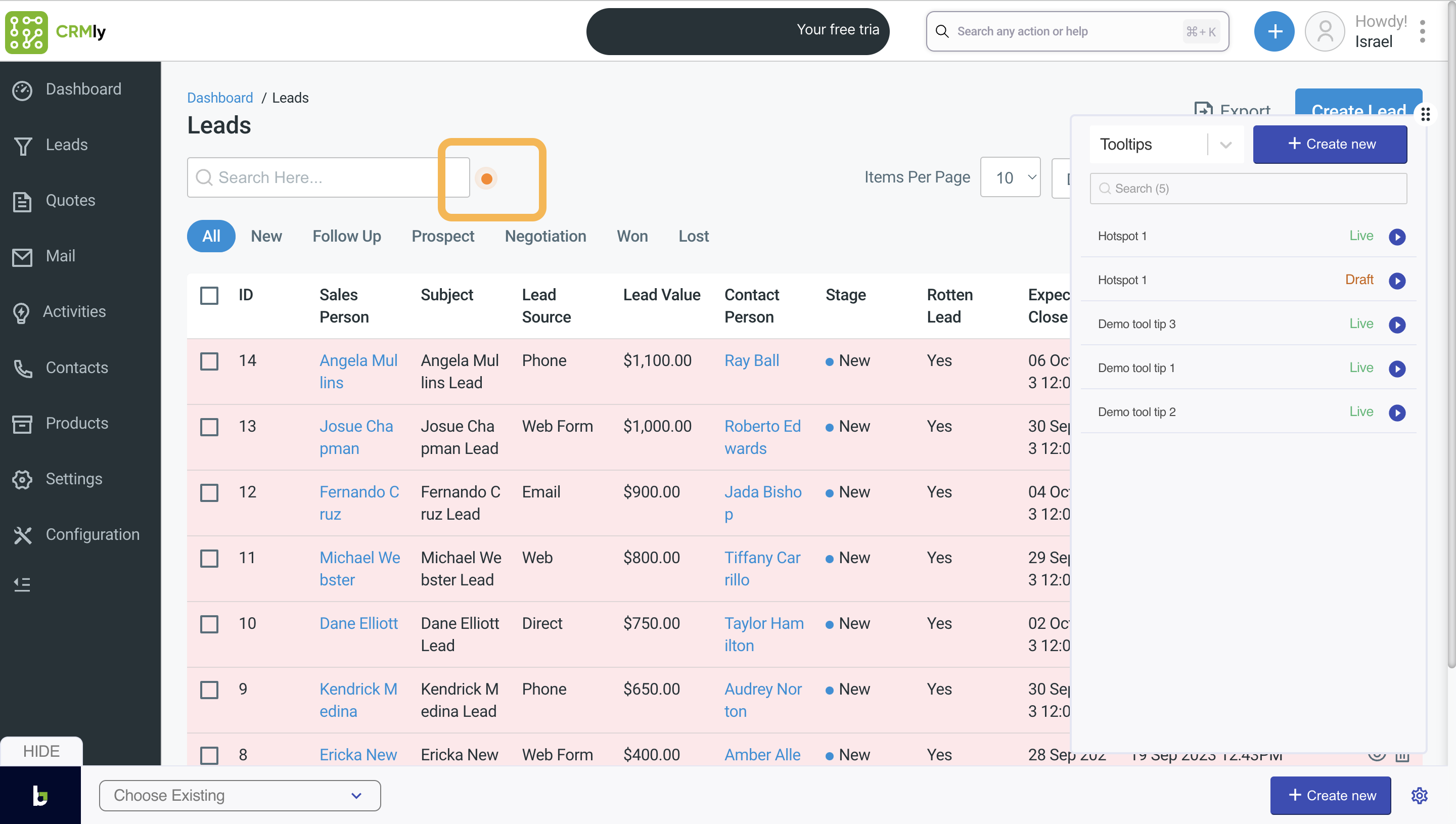Switch to the Follow Up tab
Image resolution: width=1456 pixels, height=824 pixels.
346,236
